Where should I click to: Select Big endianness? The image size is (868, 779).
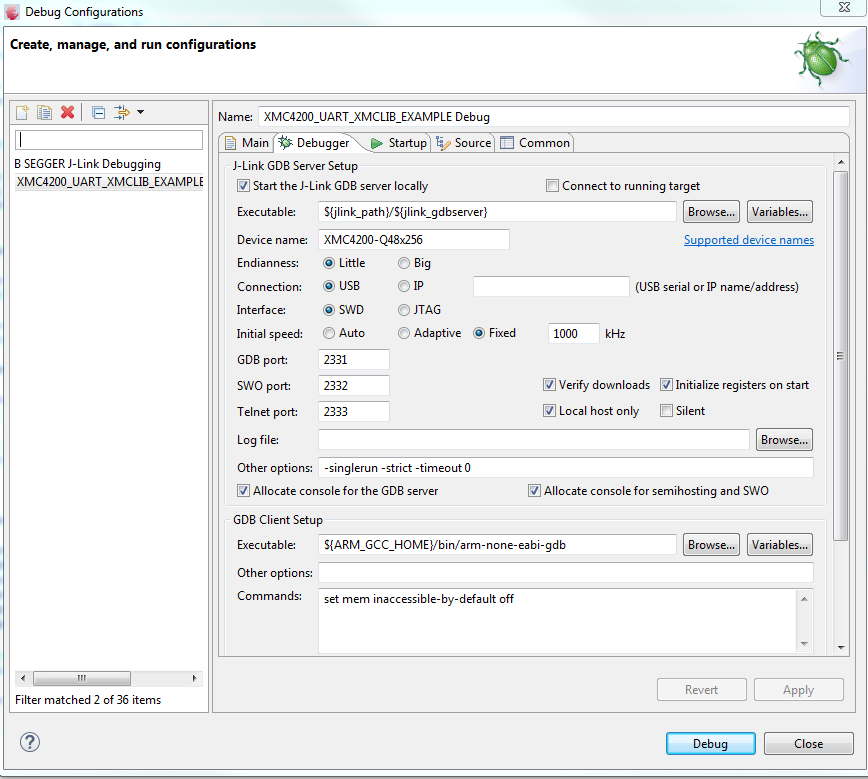pyautogui.click(x=404, y=263)
